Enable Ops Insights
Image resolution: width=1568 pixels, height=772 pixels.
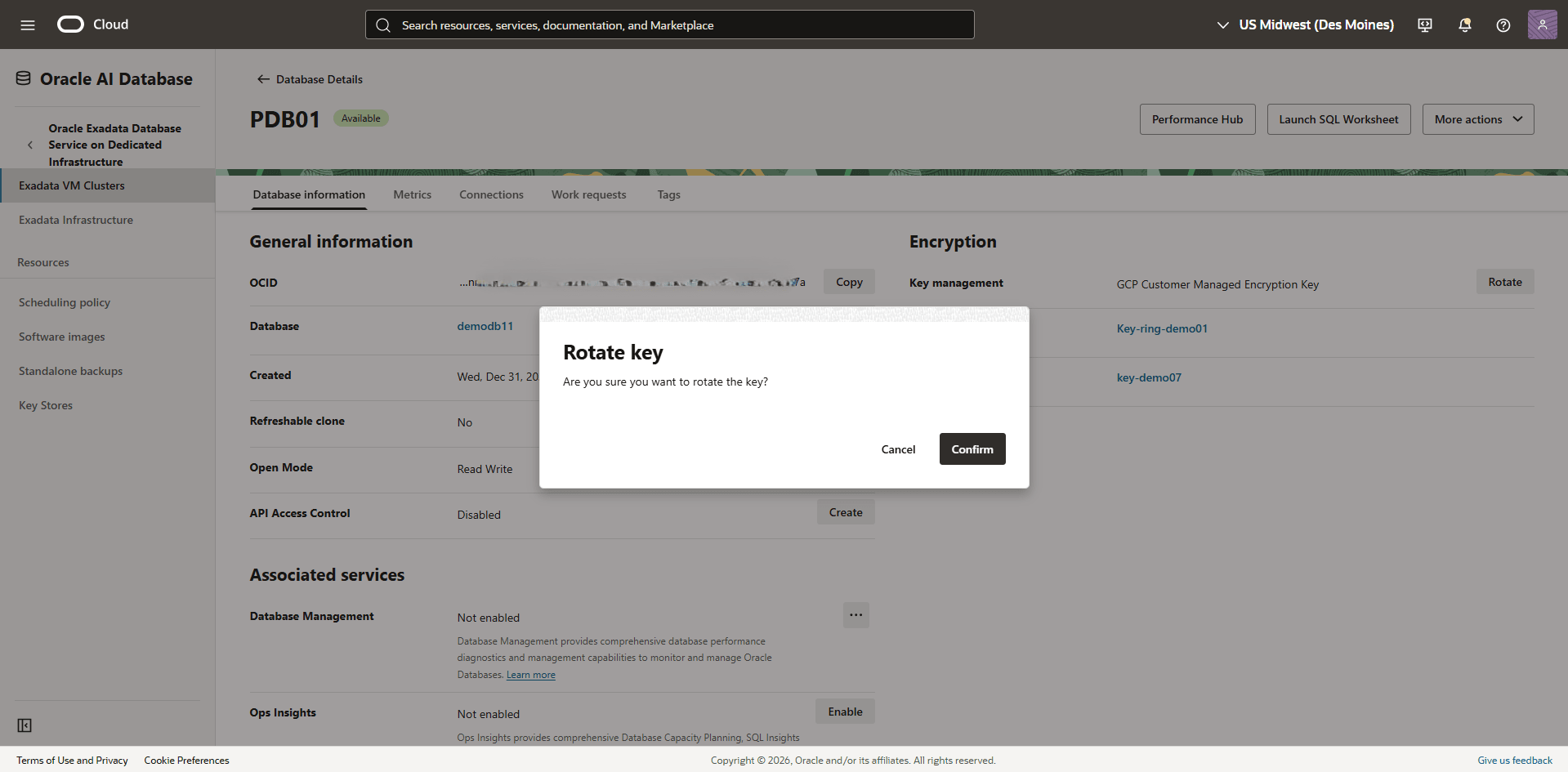845,711
